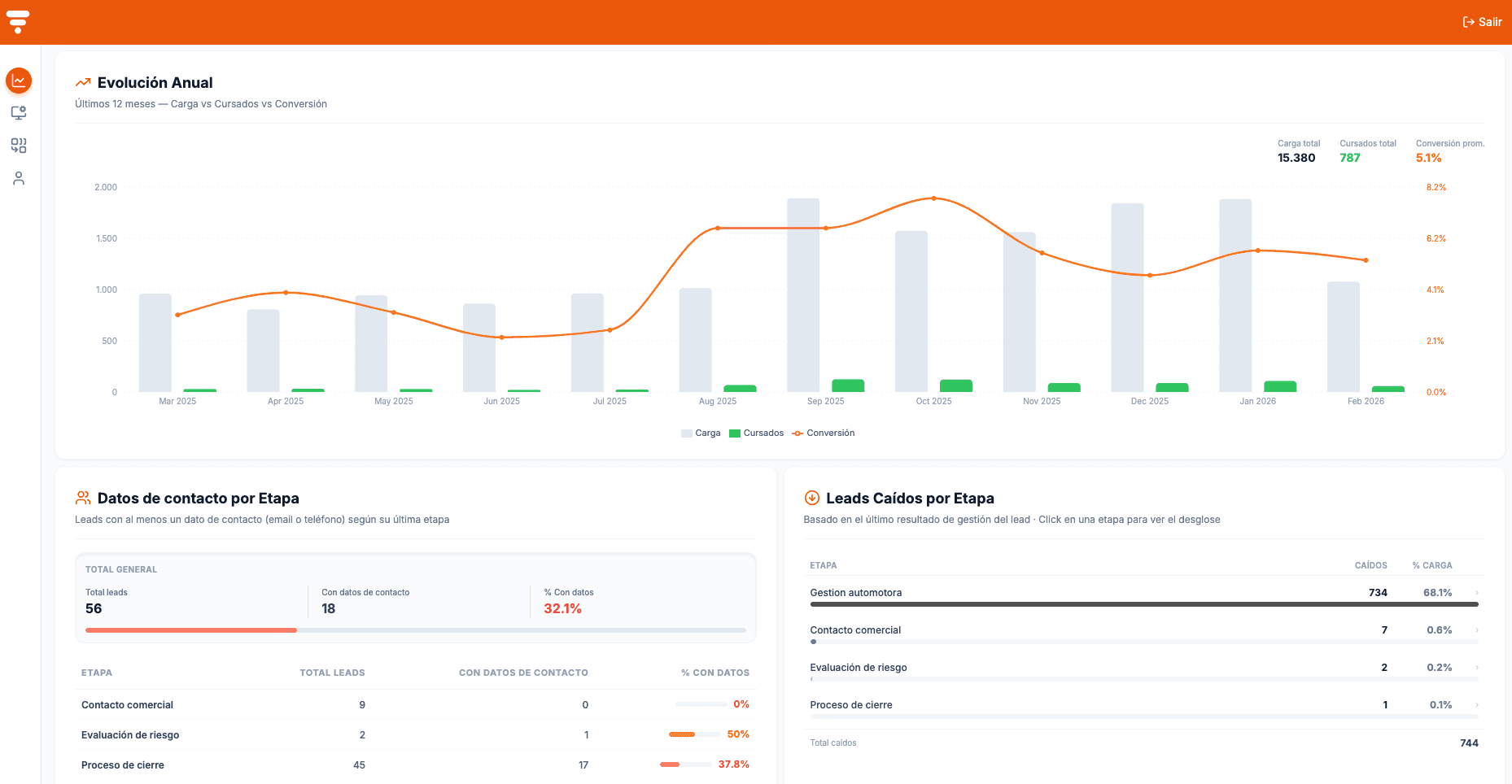Click the Leads Caídos down-arrow icon
1512x784 pixels.
click(x=811, y=498)
